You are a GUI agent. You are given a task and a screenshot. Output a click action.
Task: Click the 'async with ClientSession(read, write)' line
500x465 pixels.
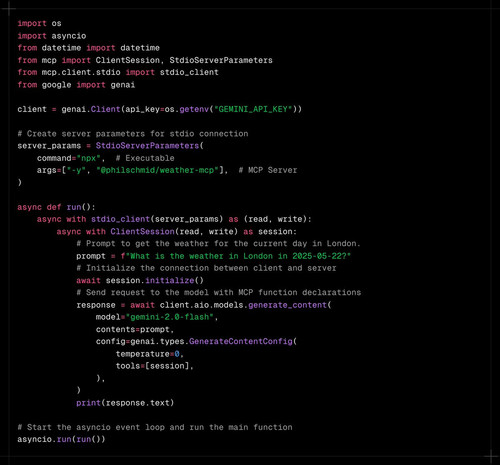click(176, 231)
